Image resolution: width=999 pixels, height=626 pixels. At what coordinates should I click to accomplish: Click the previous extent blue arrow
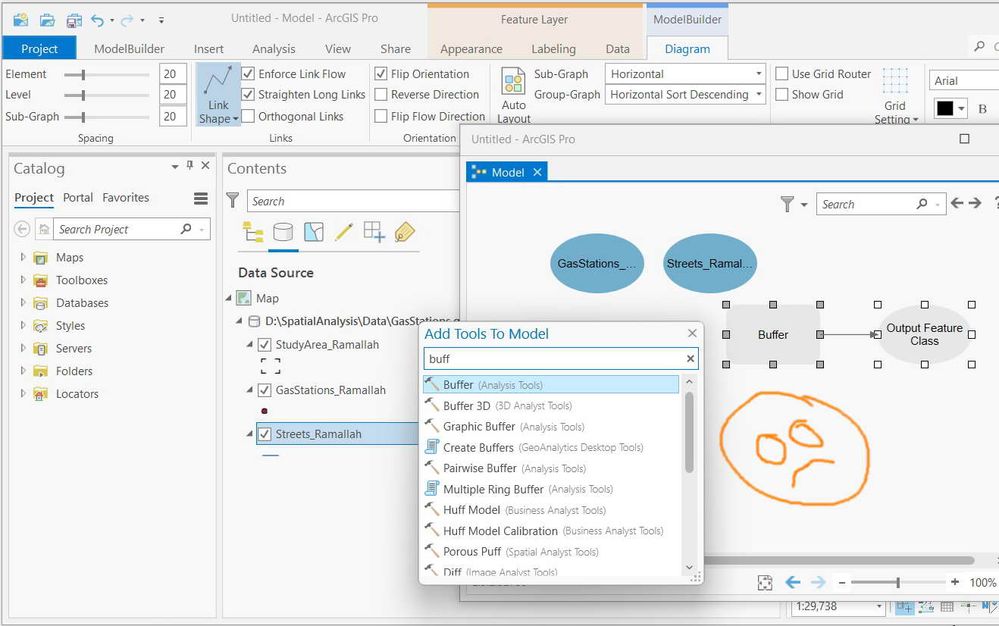pyautogui.click(x=793, y=582)
